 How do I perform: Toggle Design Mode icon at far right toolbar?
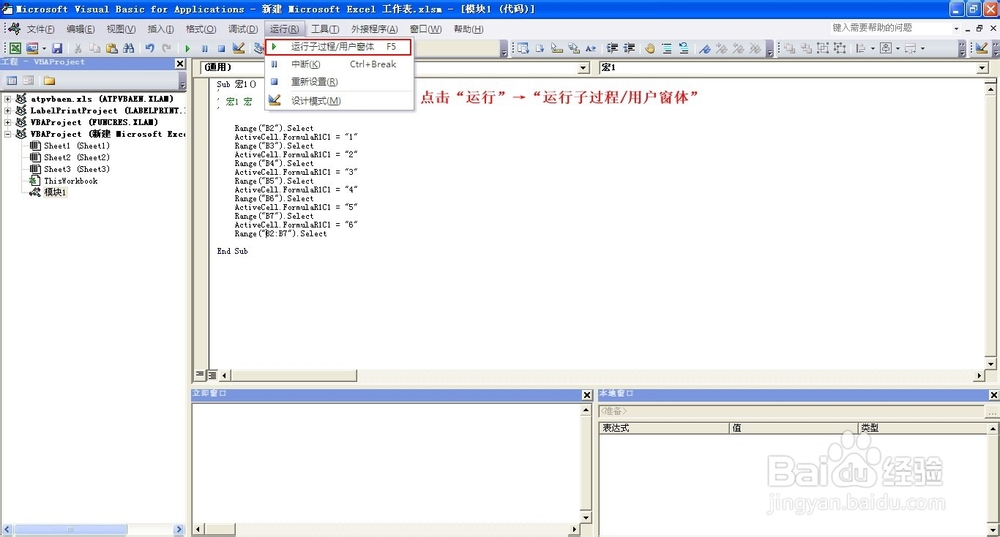click(x=982, y=48)
